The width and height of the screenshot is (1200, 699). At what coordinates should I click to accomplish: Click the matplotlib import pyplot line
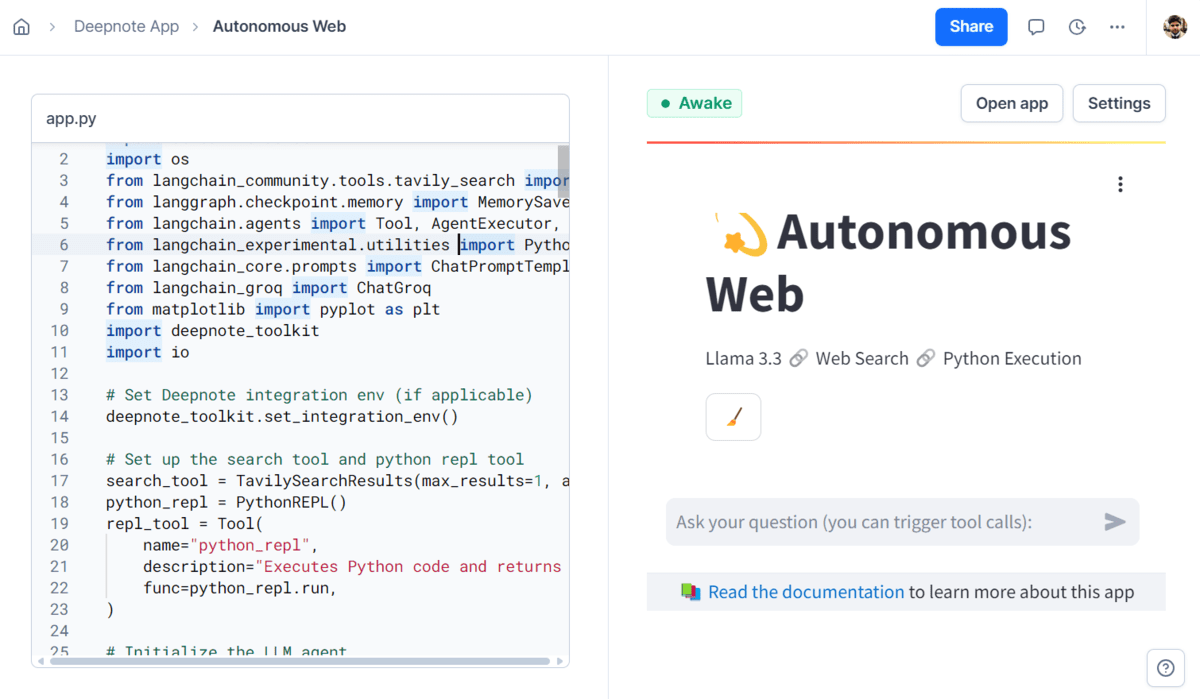[273, 310]
